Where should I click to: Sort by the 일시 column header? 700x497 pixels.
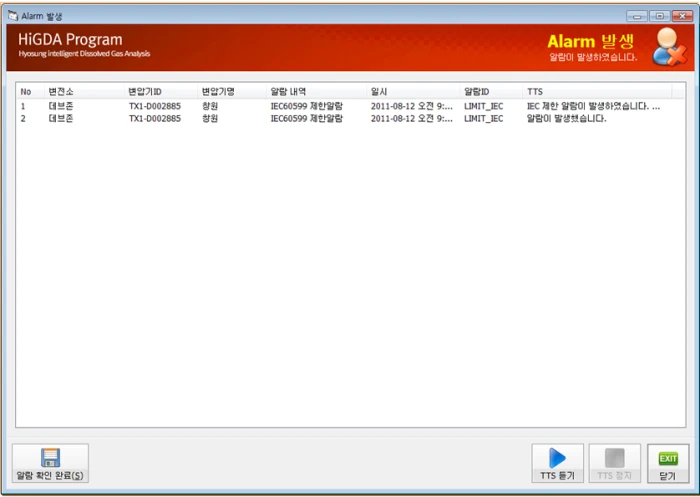tap(412, 92)
